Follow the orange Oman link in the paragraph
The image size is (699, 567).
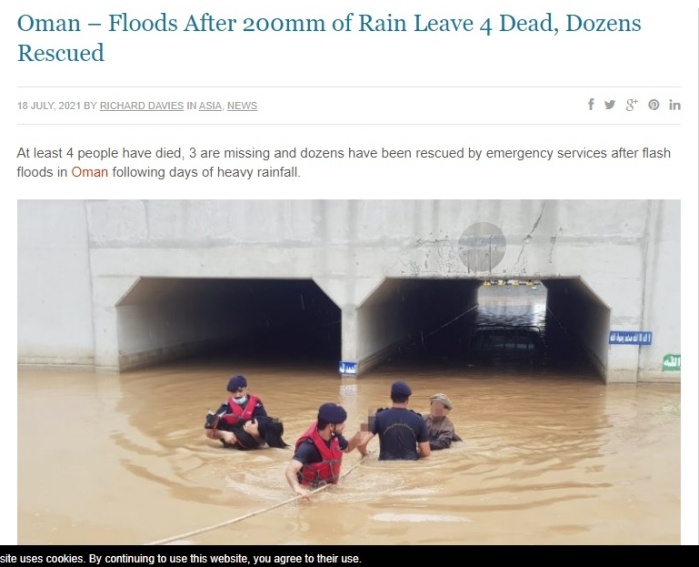[90, 172]
